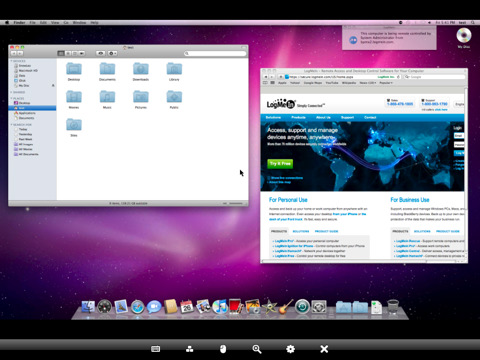Viewport: 480px width, 360px height.
Task: Close the remote session with X icon
Action: coord(324,349)
